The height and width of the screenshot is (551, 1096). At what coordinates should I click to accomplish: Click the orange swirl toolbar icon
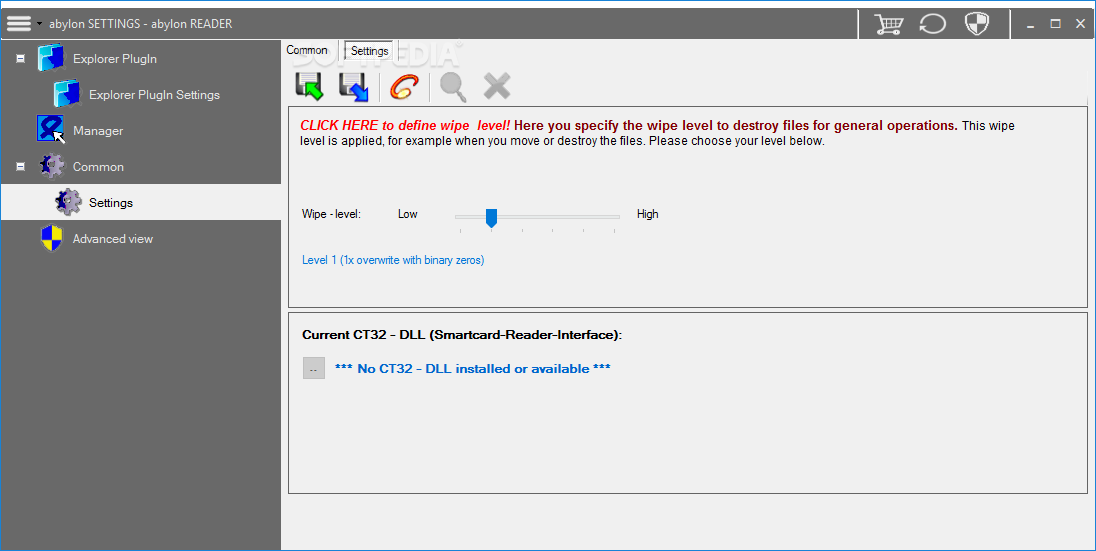click(x=404, y=87)
